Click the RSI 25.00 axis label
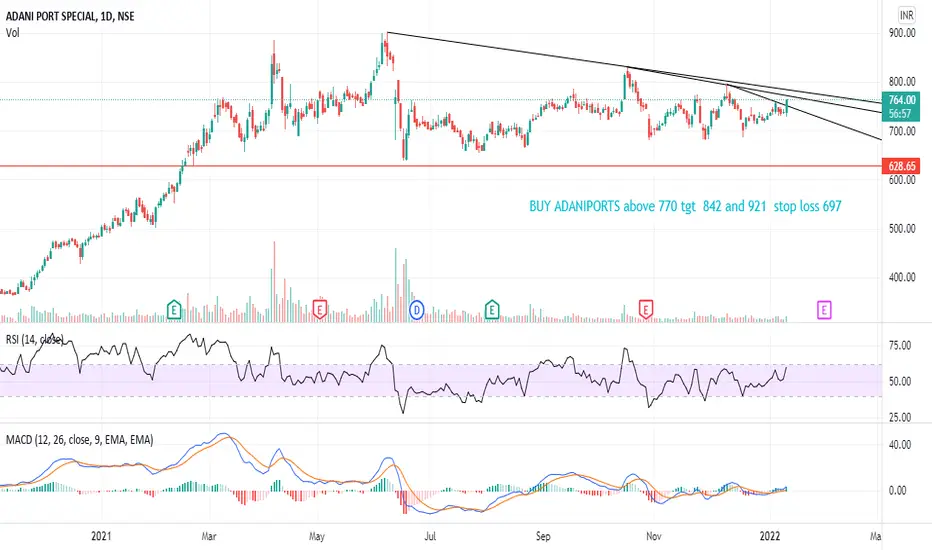Viewport: 932px width, 550px height. [900, 417]
